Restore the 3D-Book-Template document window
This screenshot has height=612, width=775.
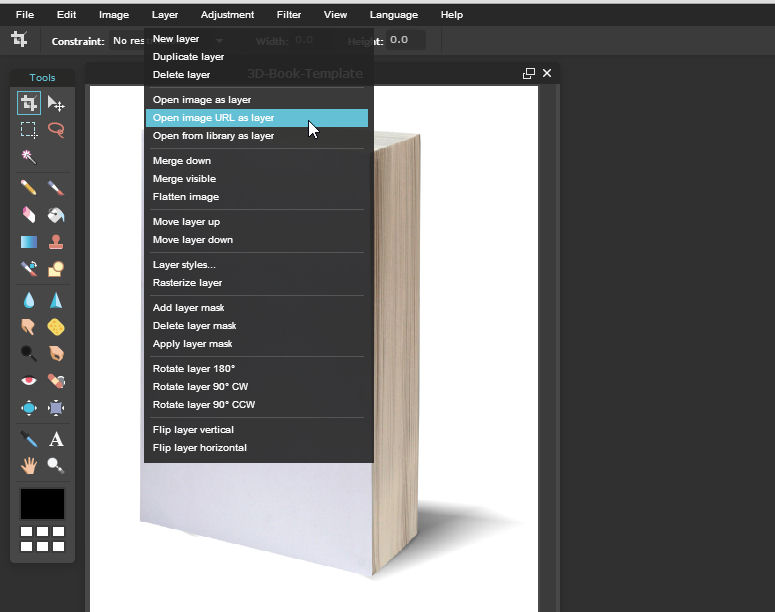pos(529,73)
